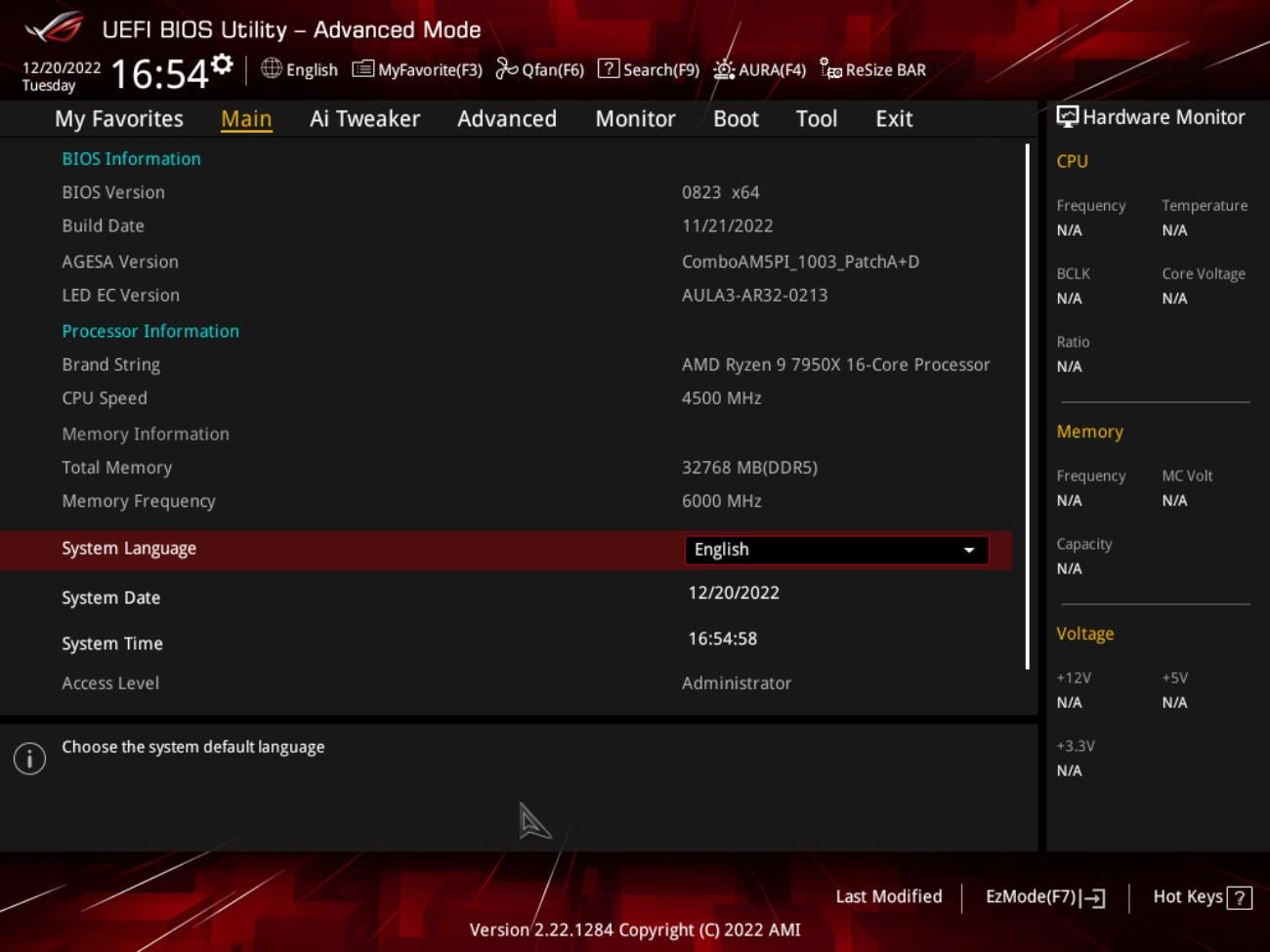Image resolution: width=1270 pixels, height=952 pixels.
Task: Switch to the Boot tab
Action: click(736, 119)
